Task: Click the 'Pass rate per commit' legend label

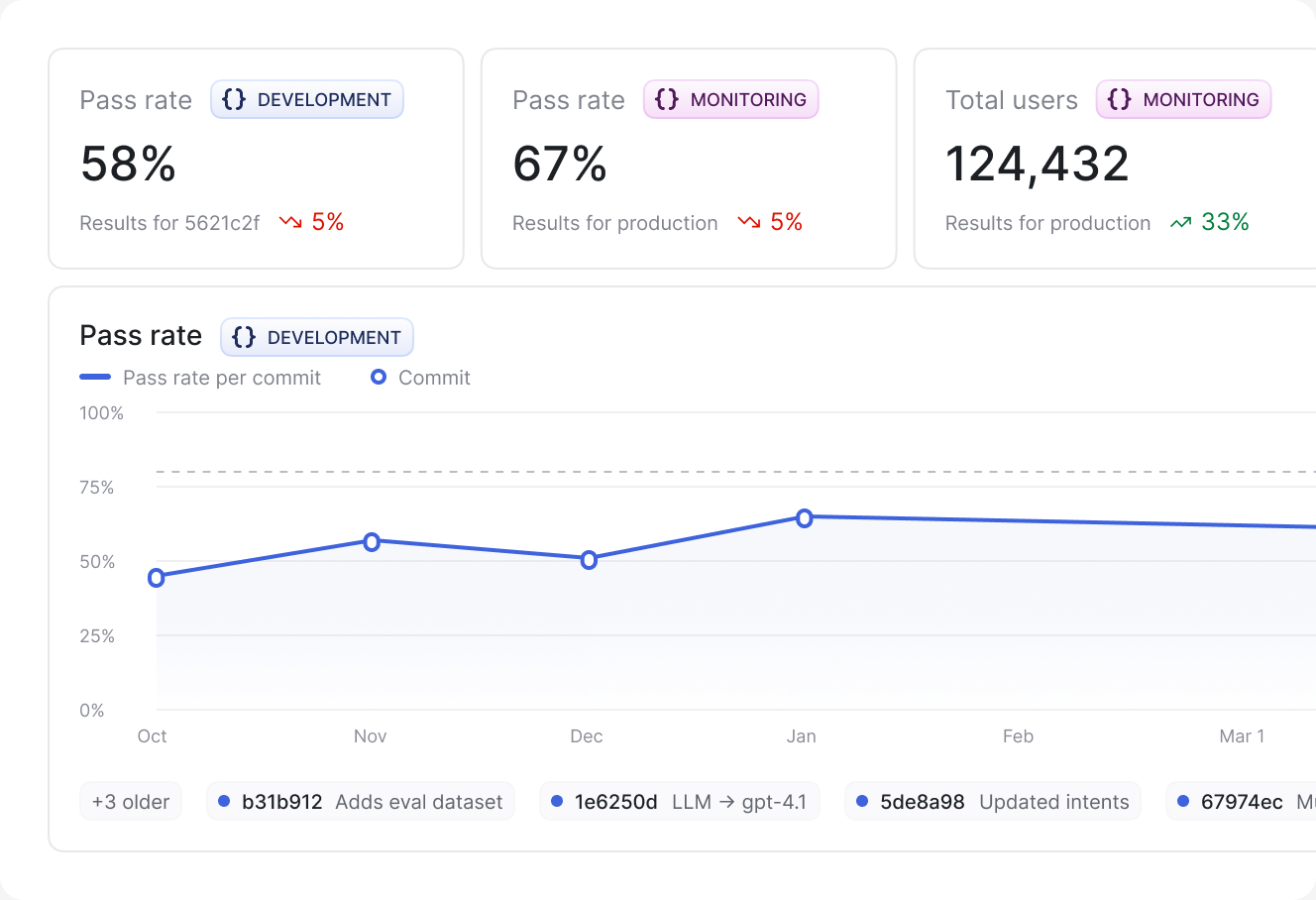Action: tap(222, 378)
